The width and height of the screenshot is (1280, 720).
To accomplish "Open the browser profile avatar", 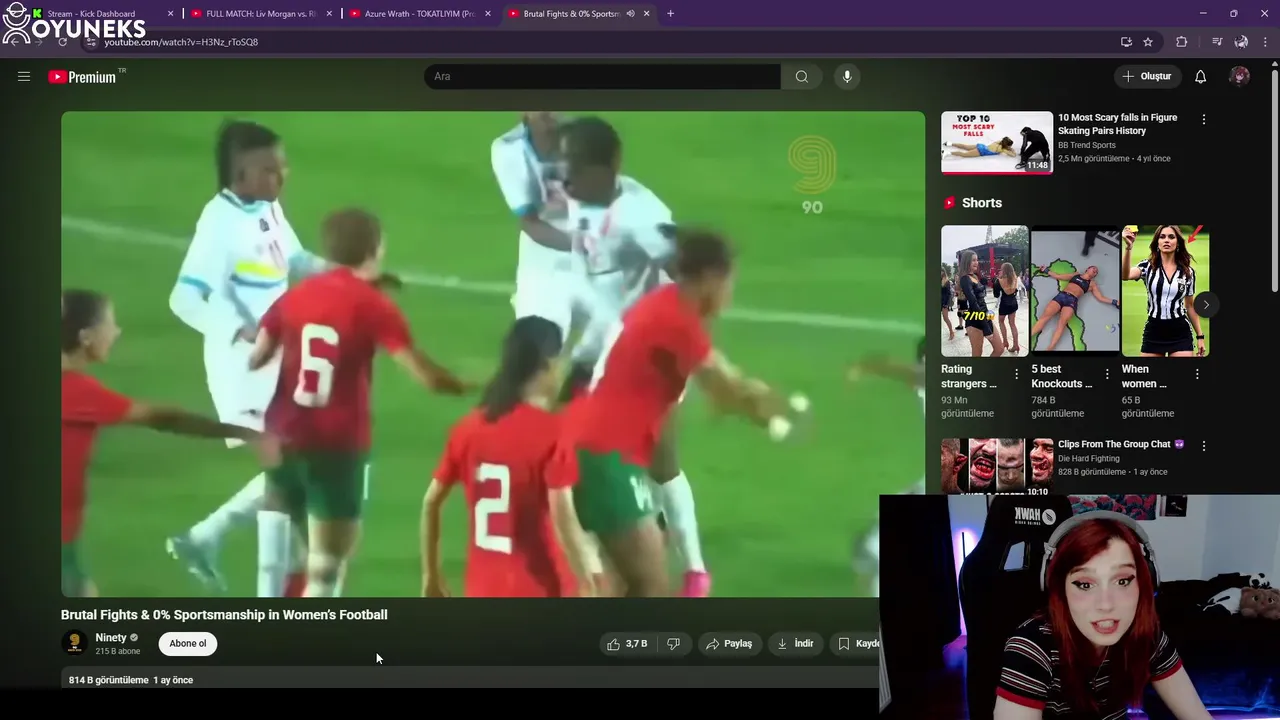I will pyautogui.click(x=1241, y=42).
